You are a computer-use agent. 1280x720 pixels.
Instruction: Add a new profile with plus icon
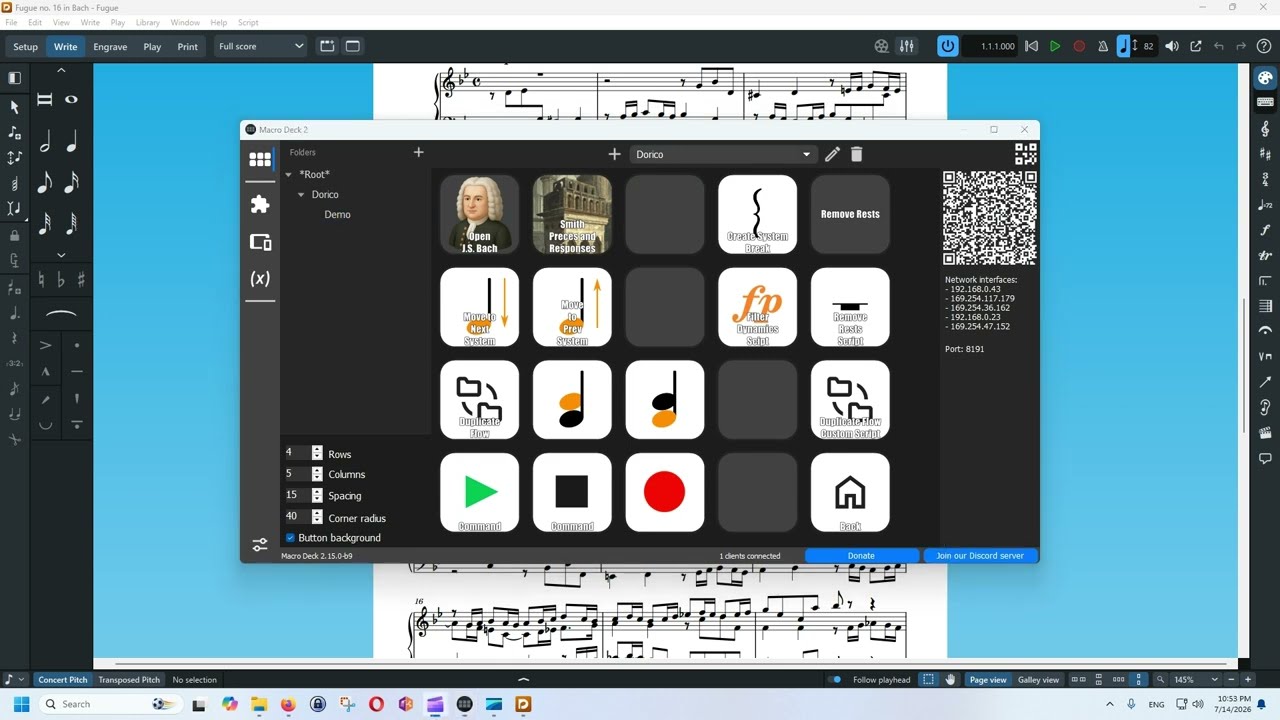pos(614,154)
